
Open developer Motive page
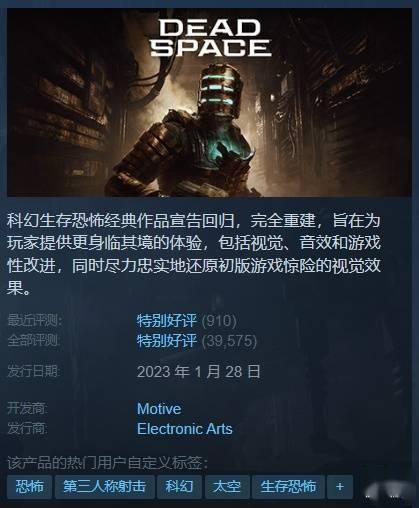(x=159, y=409)
